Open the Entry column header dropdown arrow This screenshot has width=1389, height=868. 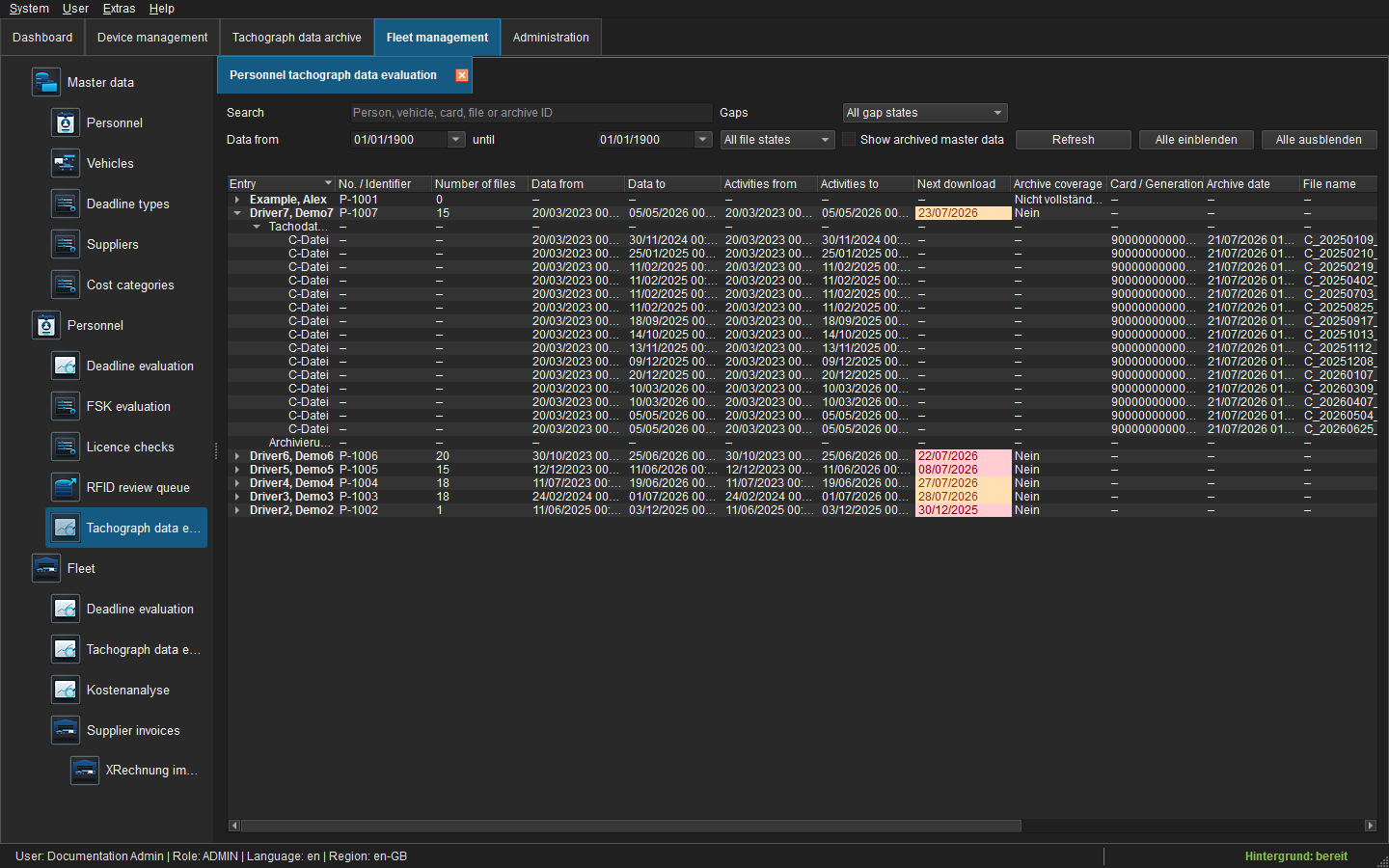328,183
